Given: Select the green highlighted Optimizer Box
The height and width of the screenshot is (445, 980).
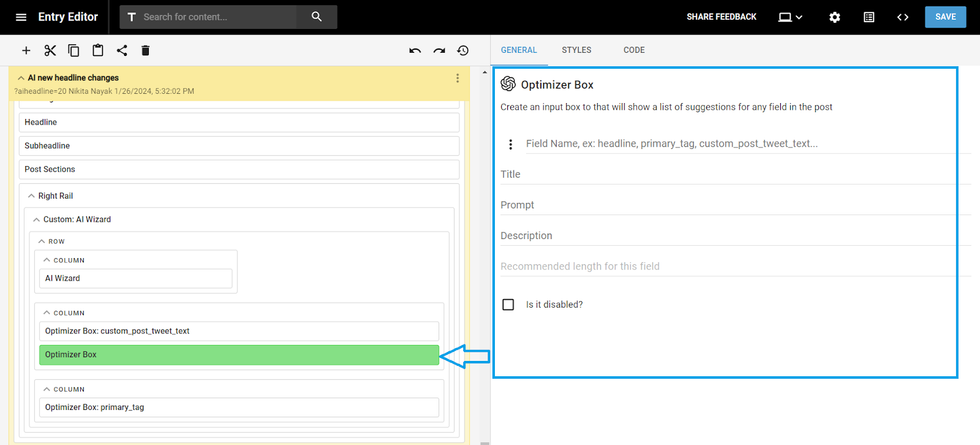Looking at the screenshot, I should (239, 355).
